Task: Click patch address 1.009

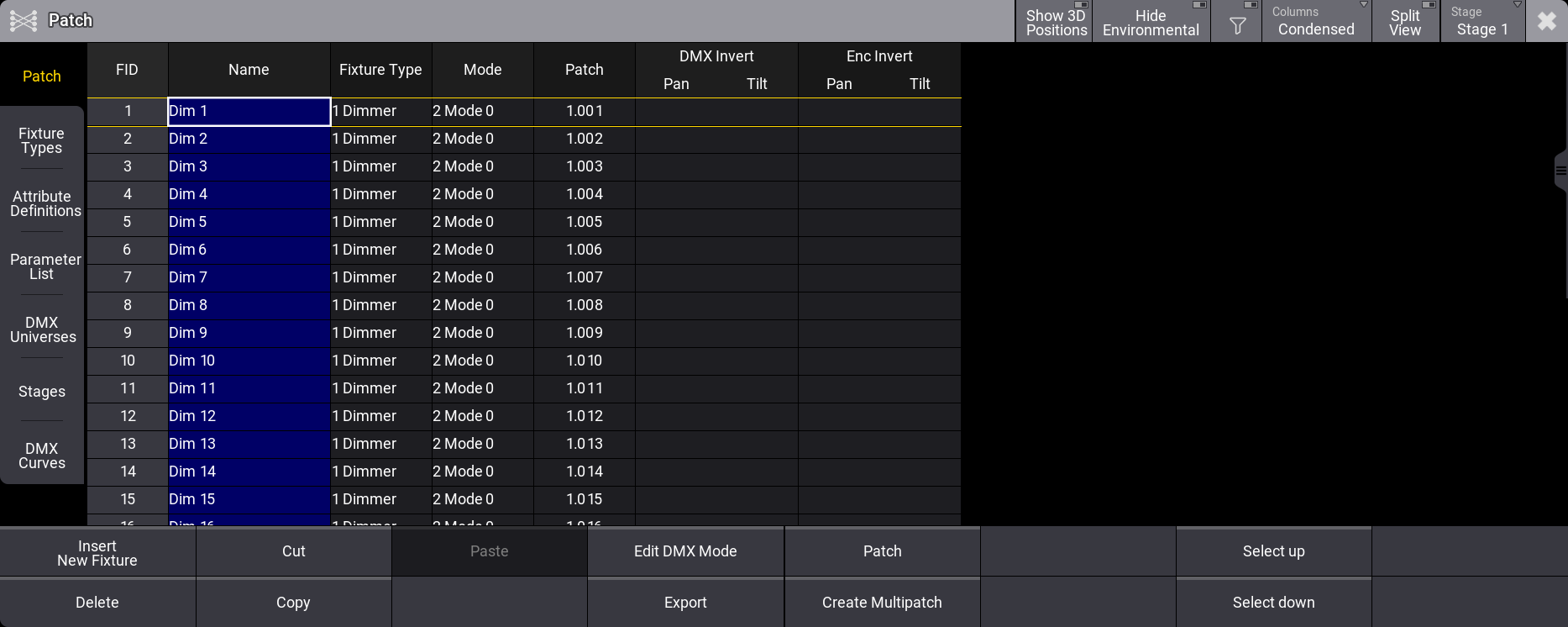Action: coord(585,333)
